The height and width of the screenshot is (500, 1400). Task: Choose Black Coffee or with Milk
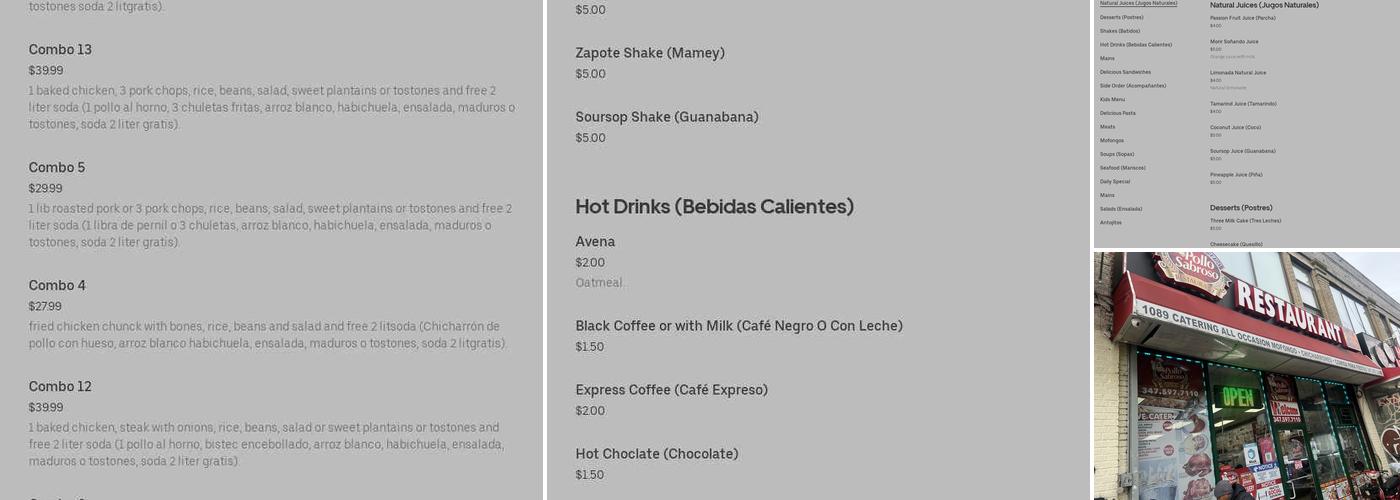point(739,336)
